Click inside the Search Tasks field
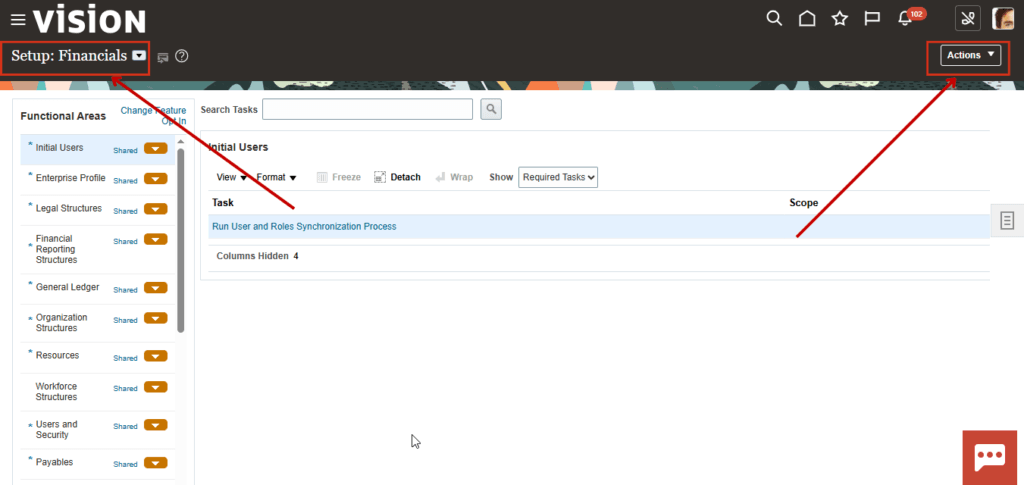Screen dimensions: 1024x485 pos(367,109)
